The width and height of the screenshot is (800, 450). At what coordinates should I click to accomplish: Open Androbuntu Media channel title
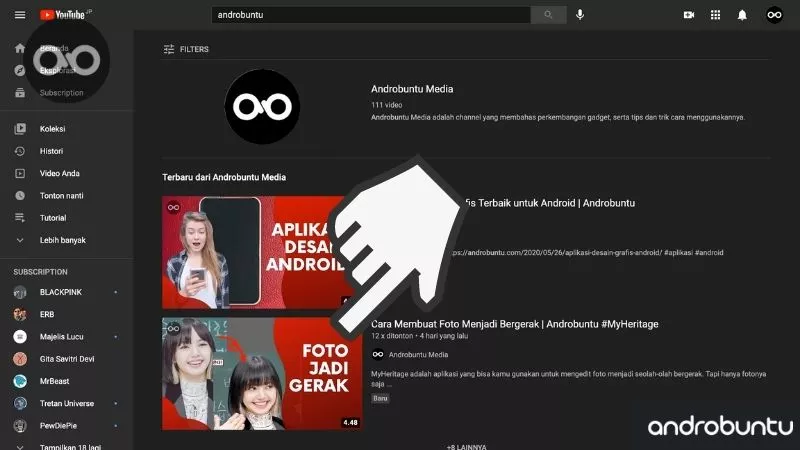click(412, 89)
